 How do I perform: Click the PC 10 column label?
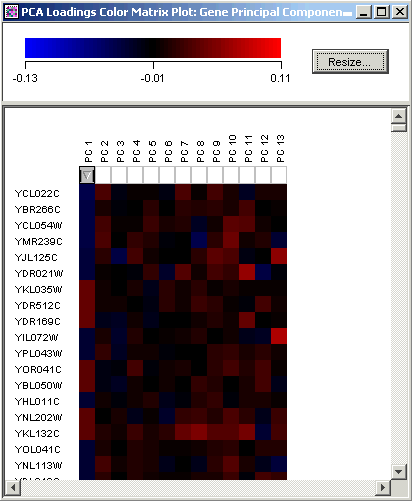click(x=232, y=149)
